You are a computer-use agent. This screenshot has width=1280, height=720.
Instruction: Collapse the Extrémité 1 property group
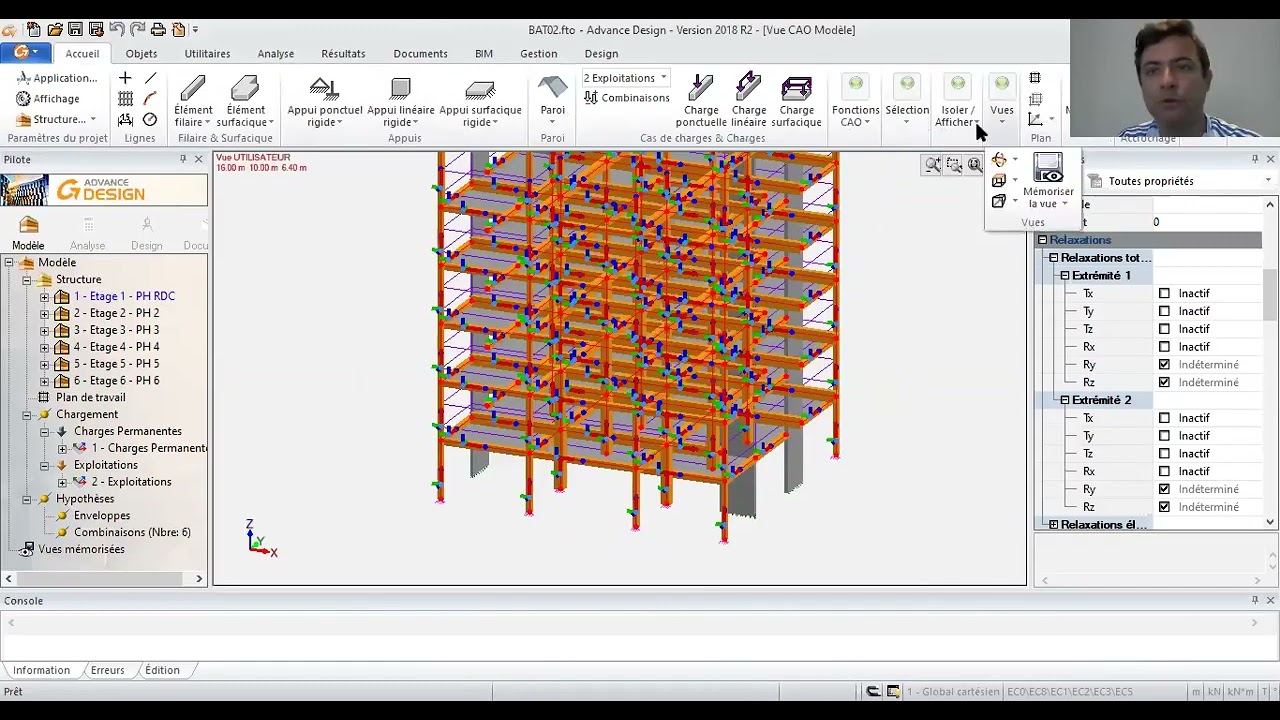point(1065,276)
